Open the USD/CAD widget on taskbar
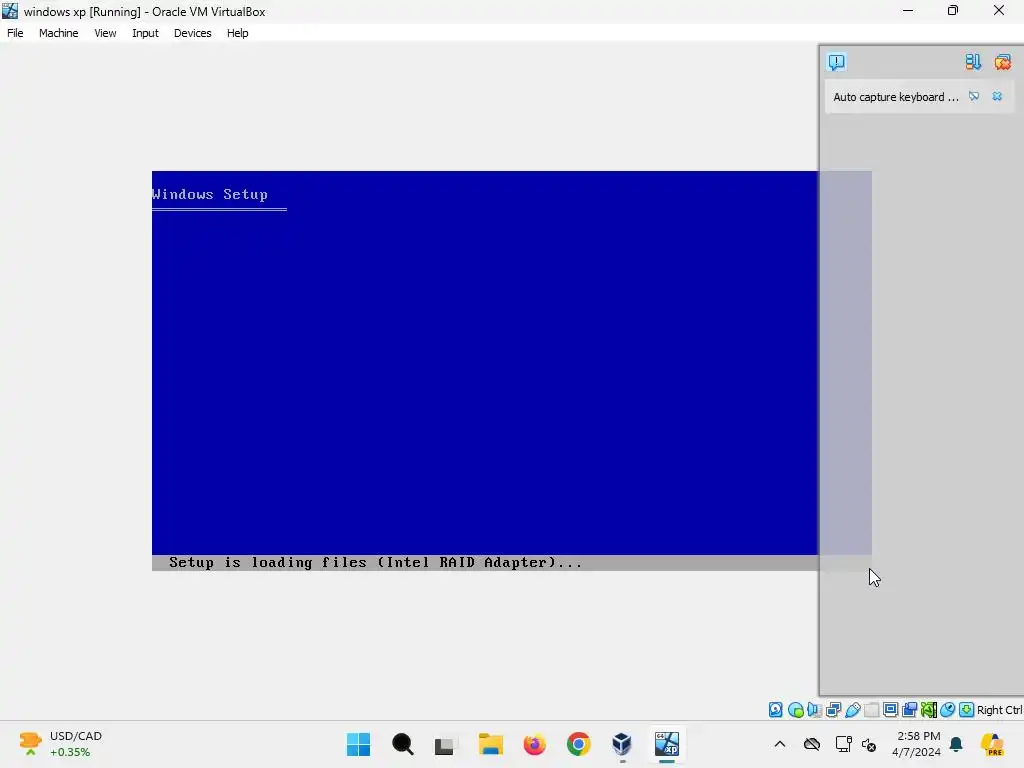Viewport: 1024px width, 768px height. click(x=61, y=744)
